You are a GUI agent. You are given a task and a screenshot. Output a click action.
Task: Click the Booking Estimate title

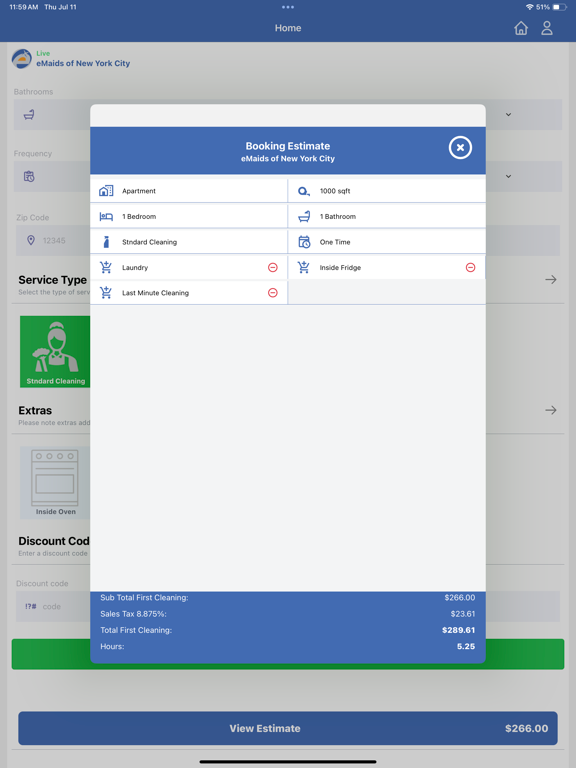pyautogui.click(x=288, y=146)
